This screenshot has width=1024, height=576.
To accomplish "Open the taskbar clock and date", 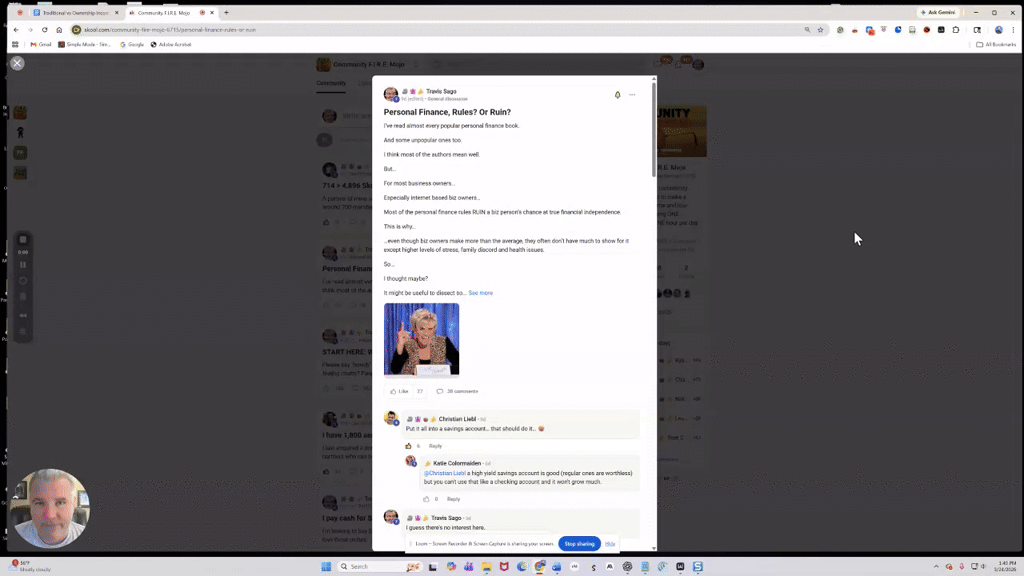I will tap(1006, 566).
